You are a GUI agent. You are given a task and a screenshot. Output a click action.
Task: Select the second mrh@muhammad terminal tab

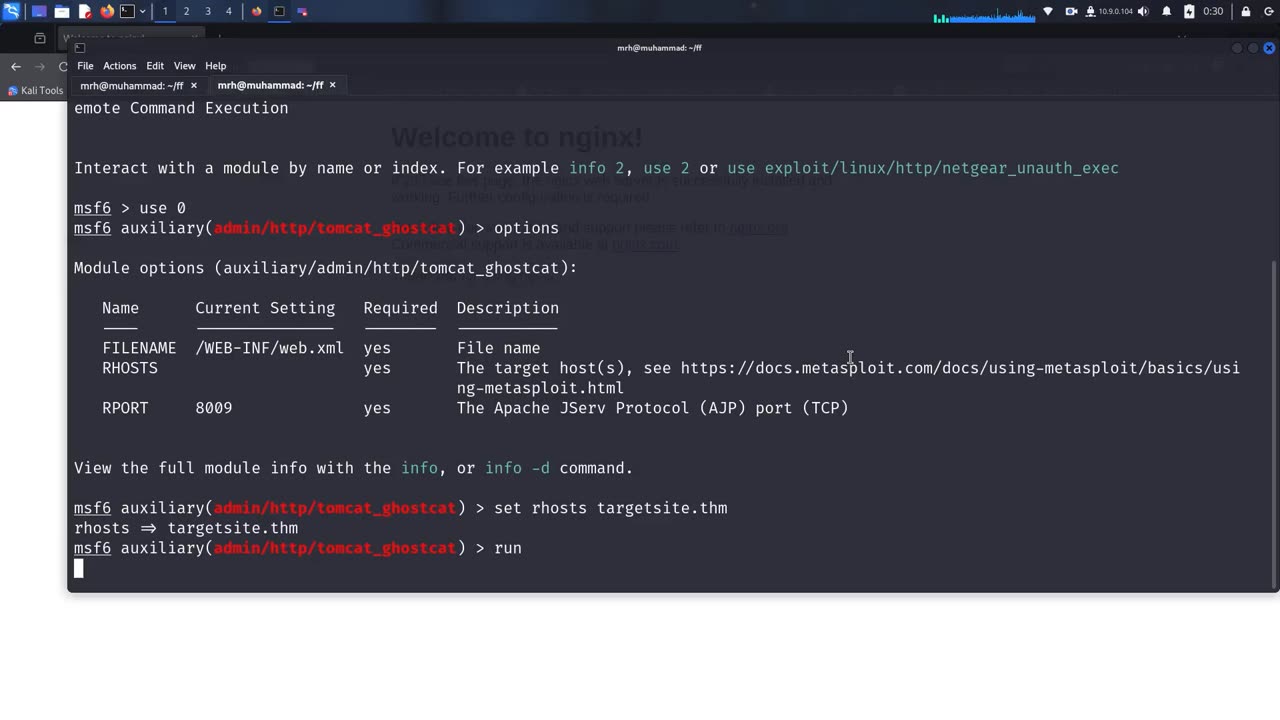point(270,85)
